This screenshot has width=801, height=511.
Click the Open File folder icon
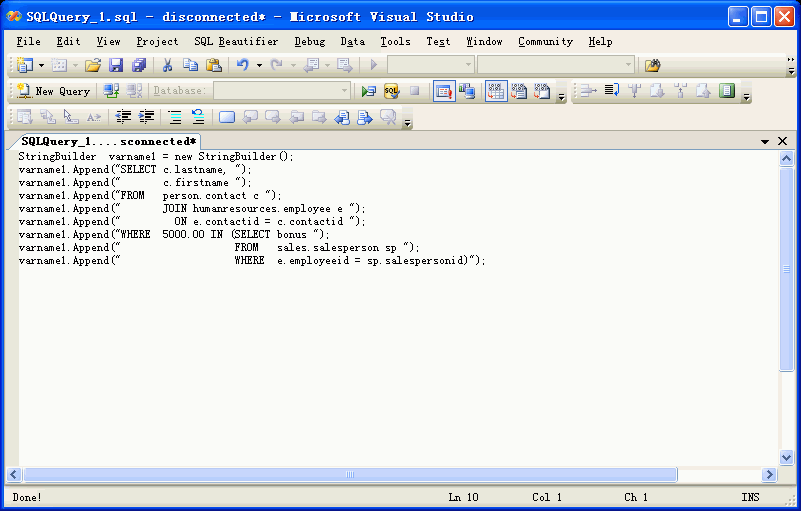[x=93, y=65]
